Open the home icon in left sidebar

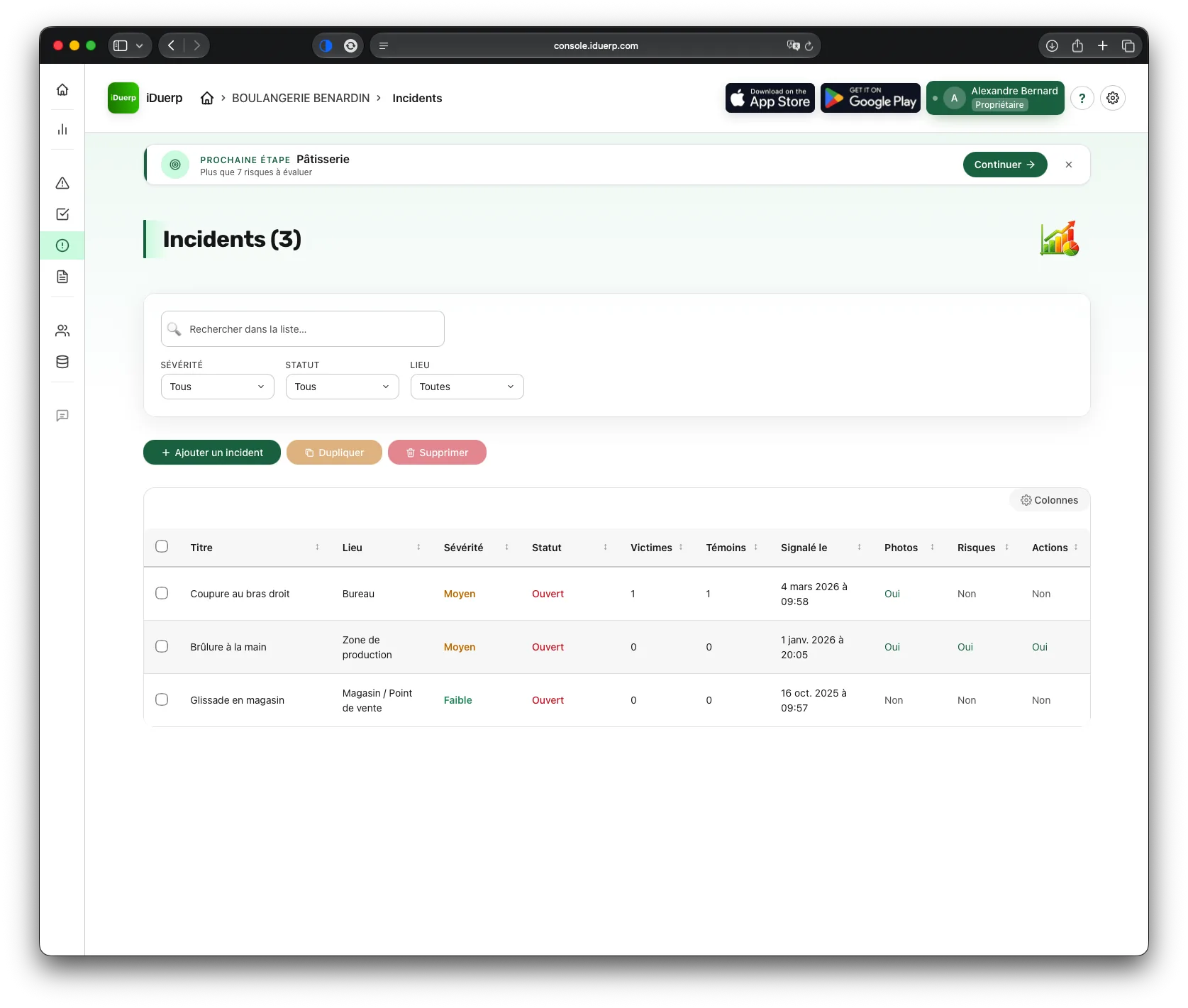tap(62, 89)
